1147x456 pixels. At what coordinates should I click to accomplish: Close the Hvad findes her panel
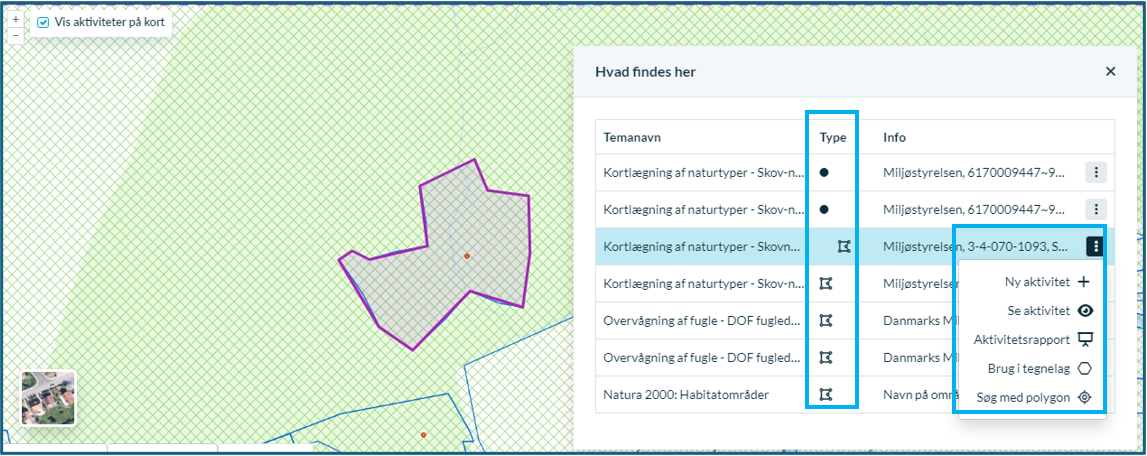1110,71
